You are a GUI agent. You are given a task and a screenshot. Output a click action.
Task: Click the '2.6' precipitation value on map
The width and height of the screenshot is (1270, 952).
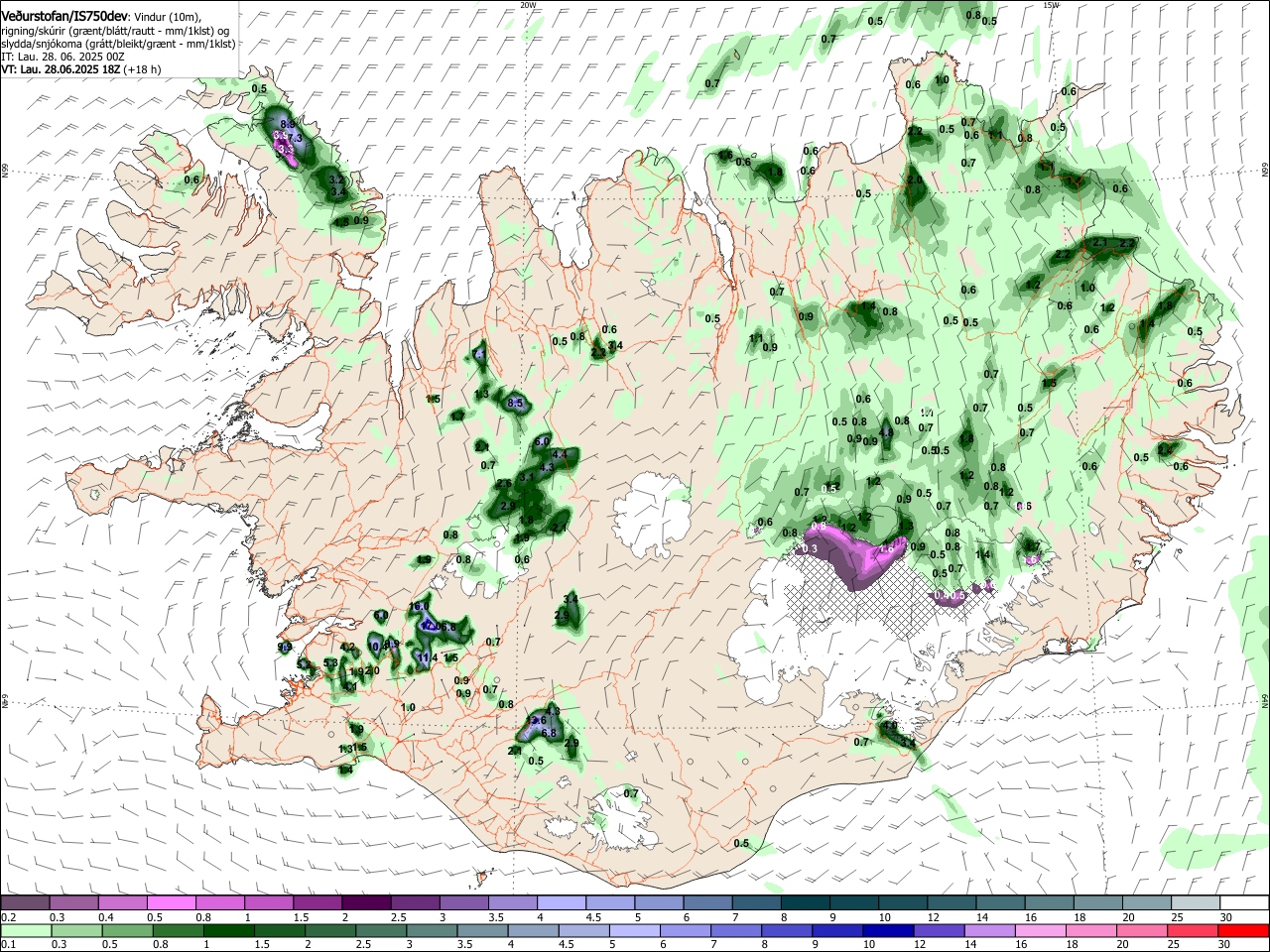tap(504, 483)
